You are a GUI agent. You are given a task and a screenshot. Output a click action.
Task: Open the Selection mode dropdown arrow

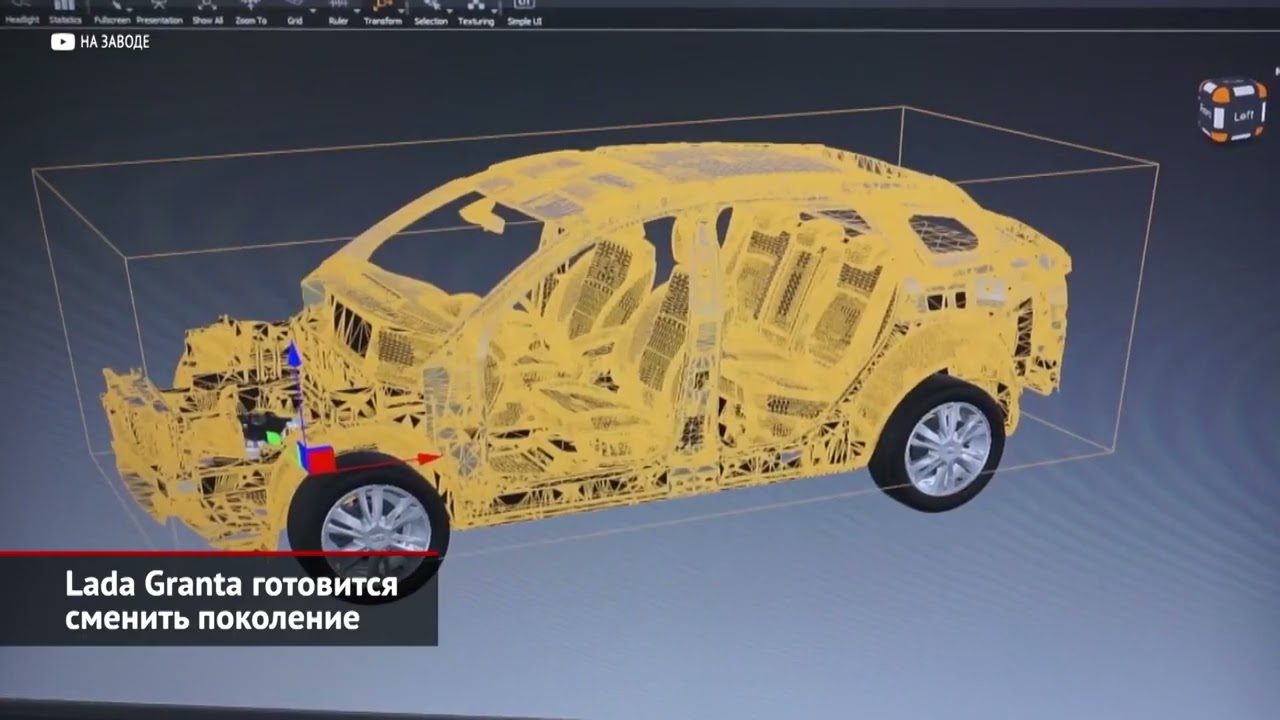point(449,9)
